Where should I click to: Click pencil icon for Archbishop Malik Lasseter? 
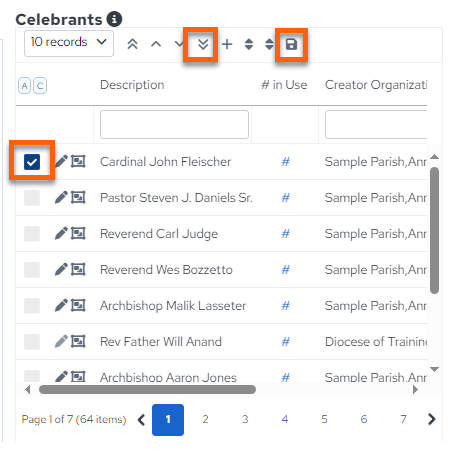pos(61,305)
